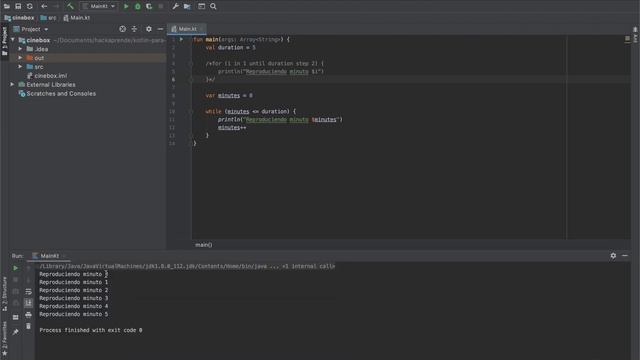Expand External Libraries arrow

[x=12, y=84]
